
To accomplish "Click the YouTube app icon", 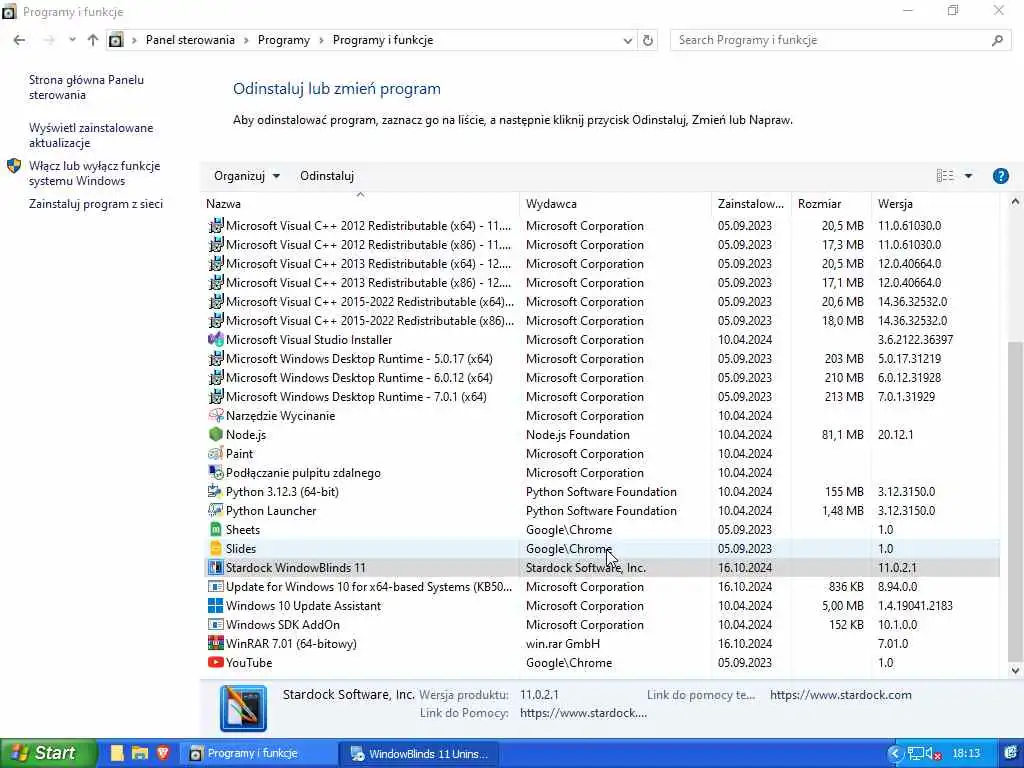I will pos(216,662).
